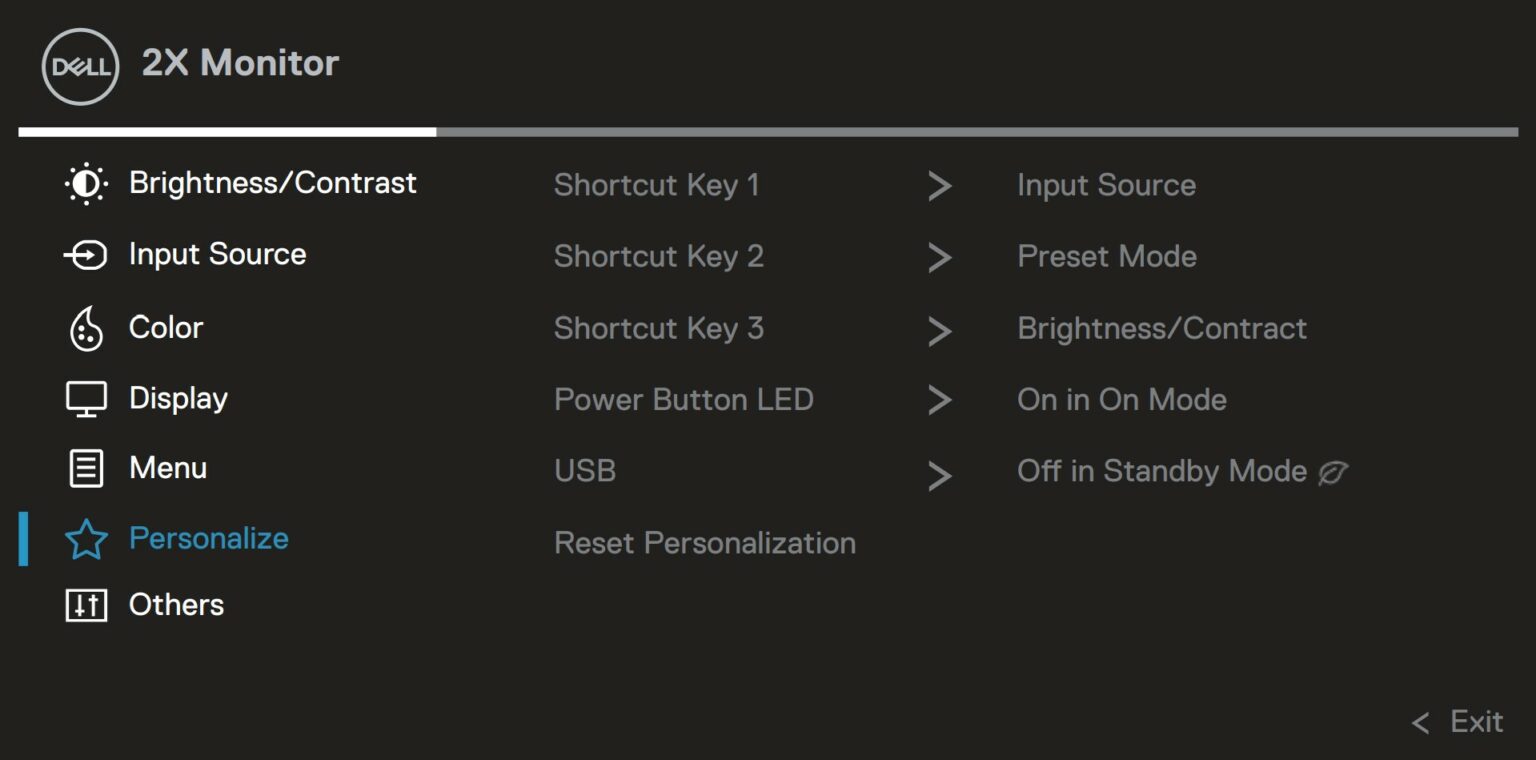1536x760 pixels.
Task: Click the Exit button
Action: pos(1458,722)
